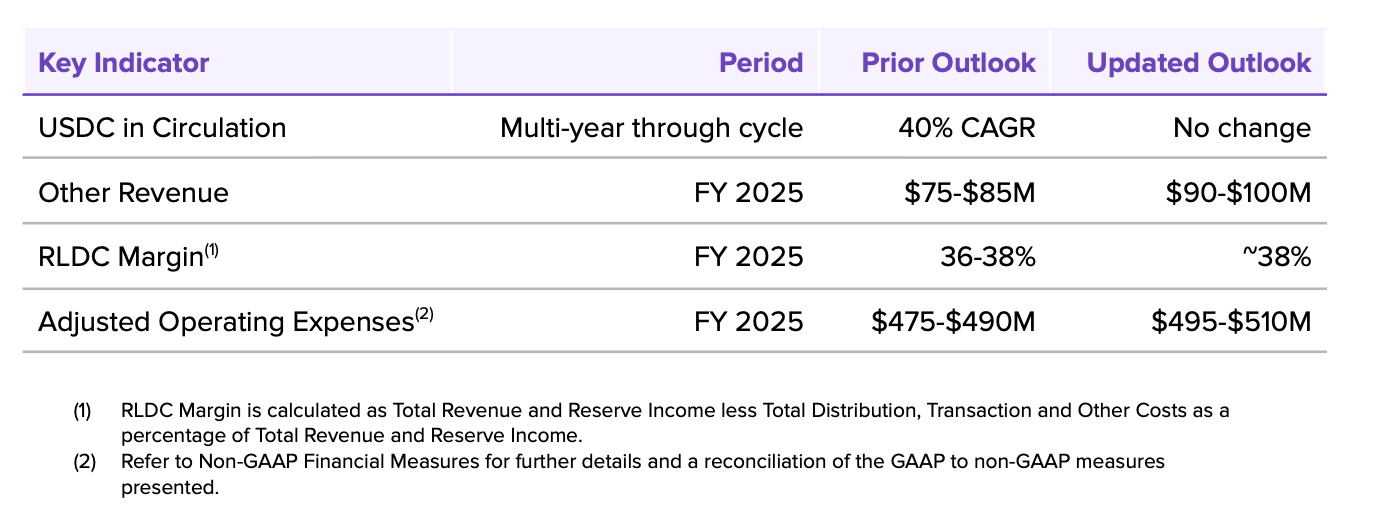This screenshot has width=1386, height=512.
Task: Click the Updated Outlook column header
Action: pos(1199,63)
